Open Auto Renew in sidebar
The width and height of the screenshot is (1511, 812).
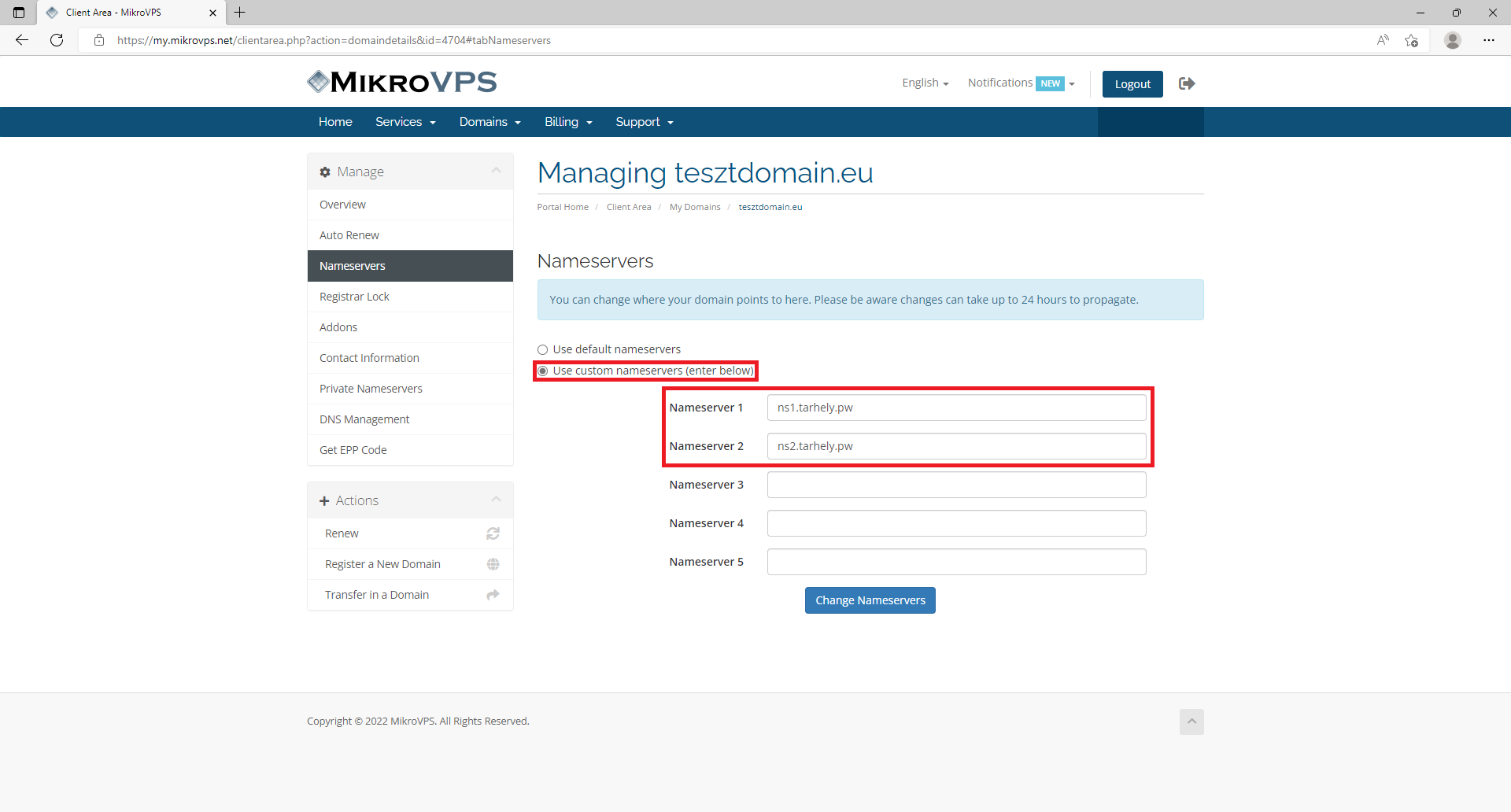410,235
